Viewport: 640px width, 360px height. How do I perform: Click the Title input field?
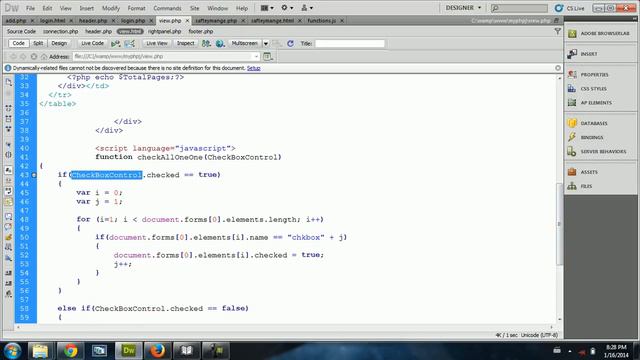(x=350, y=43)
